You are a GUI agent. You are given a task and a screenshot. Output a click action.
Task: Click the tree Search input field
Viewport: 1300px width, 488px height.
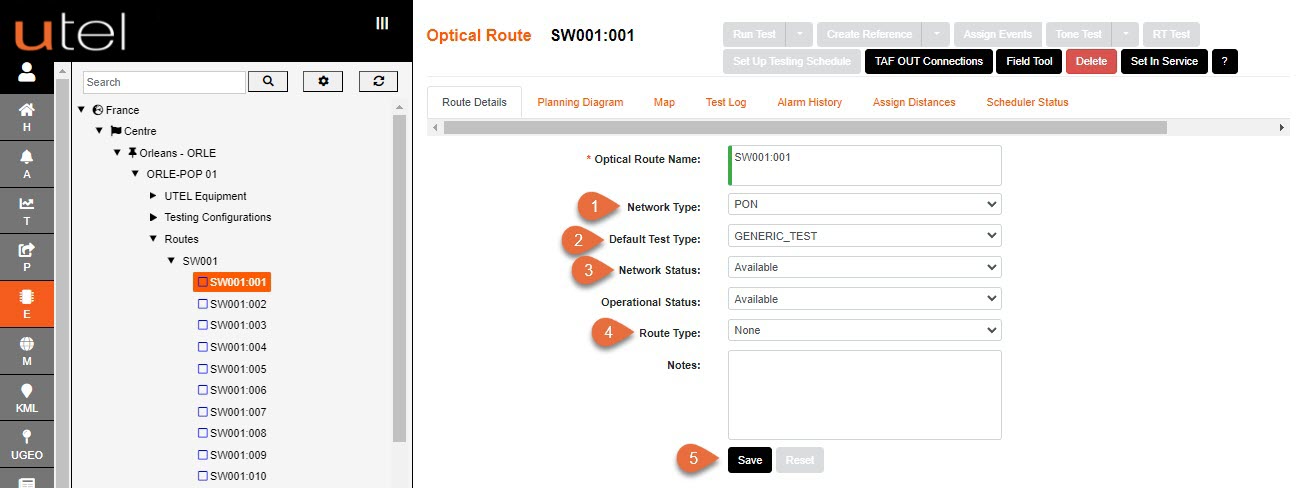tap(164, 82)
